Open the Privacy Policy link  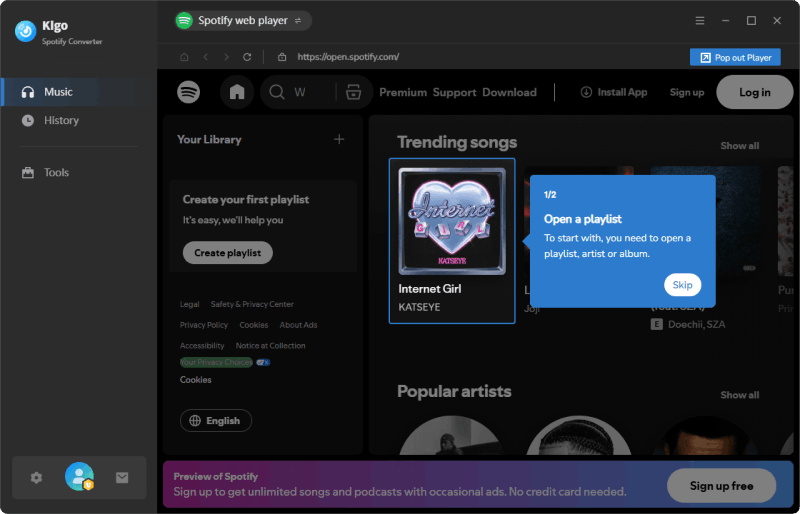(x=204, y=325)
